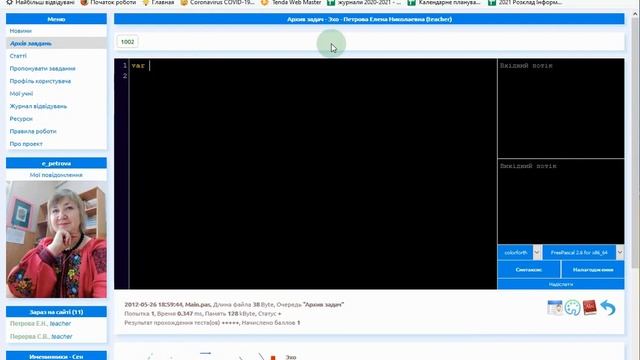This screenshot has width=640, height=360.
Task: Click the Налагодження button
Action: (x=593, y=269)
